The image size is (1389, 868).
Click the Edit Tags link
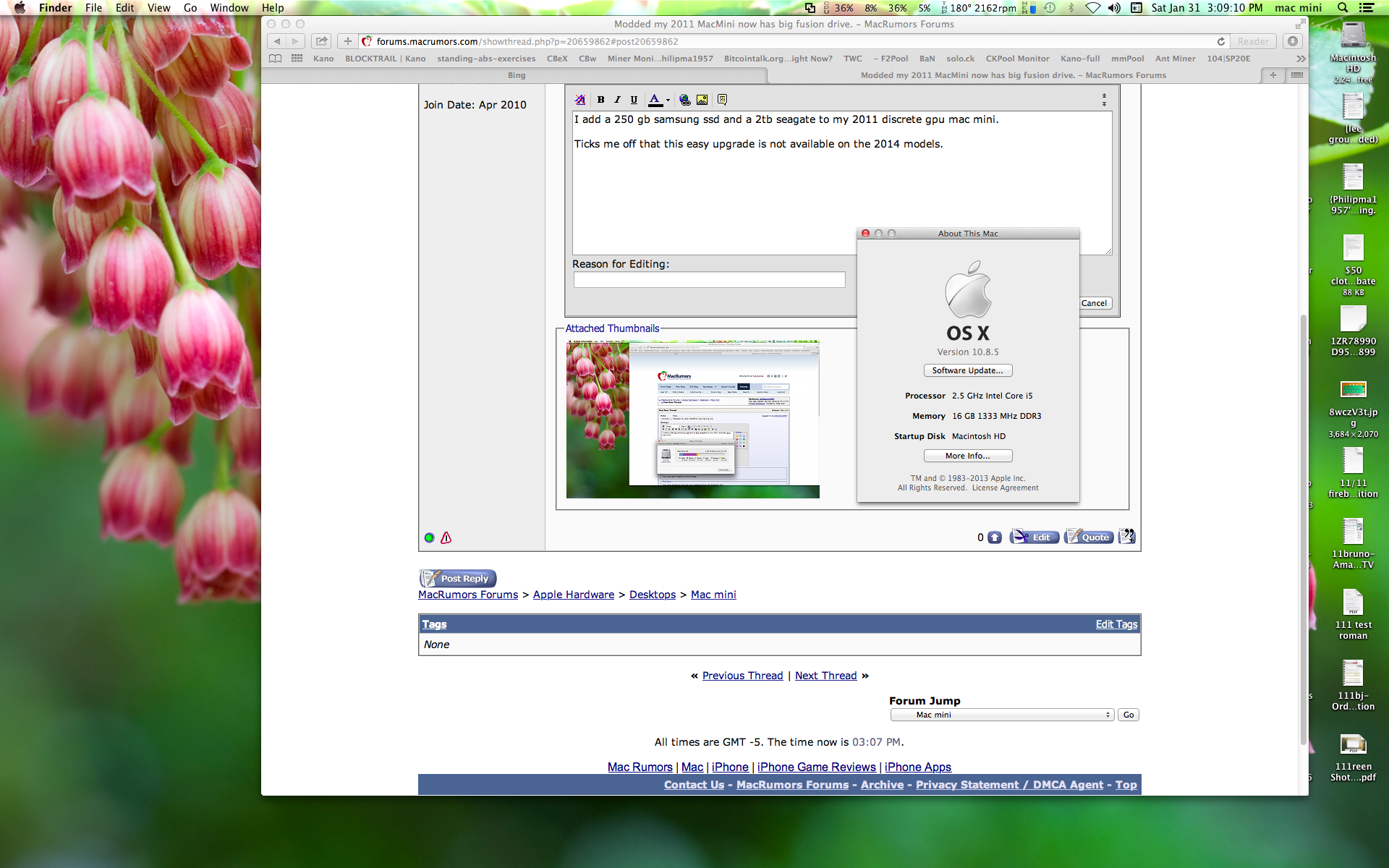pos(1116,624)
